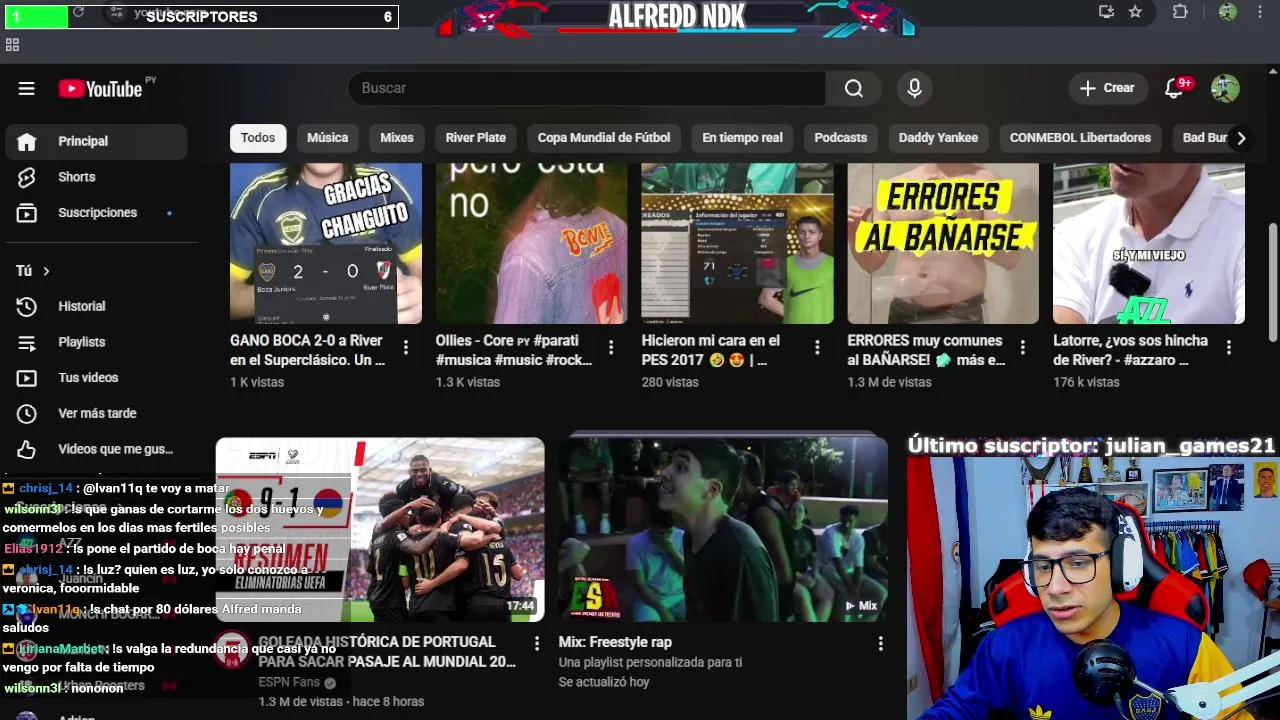Select Copa Mundial de Fútbol chip
Image resolution: width=1280 pixels, height=720 pixels.
(x=604, y=138)
